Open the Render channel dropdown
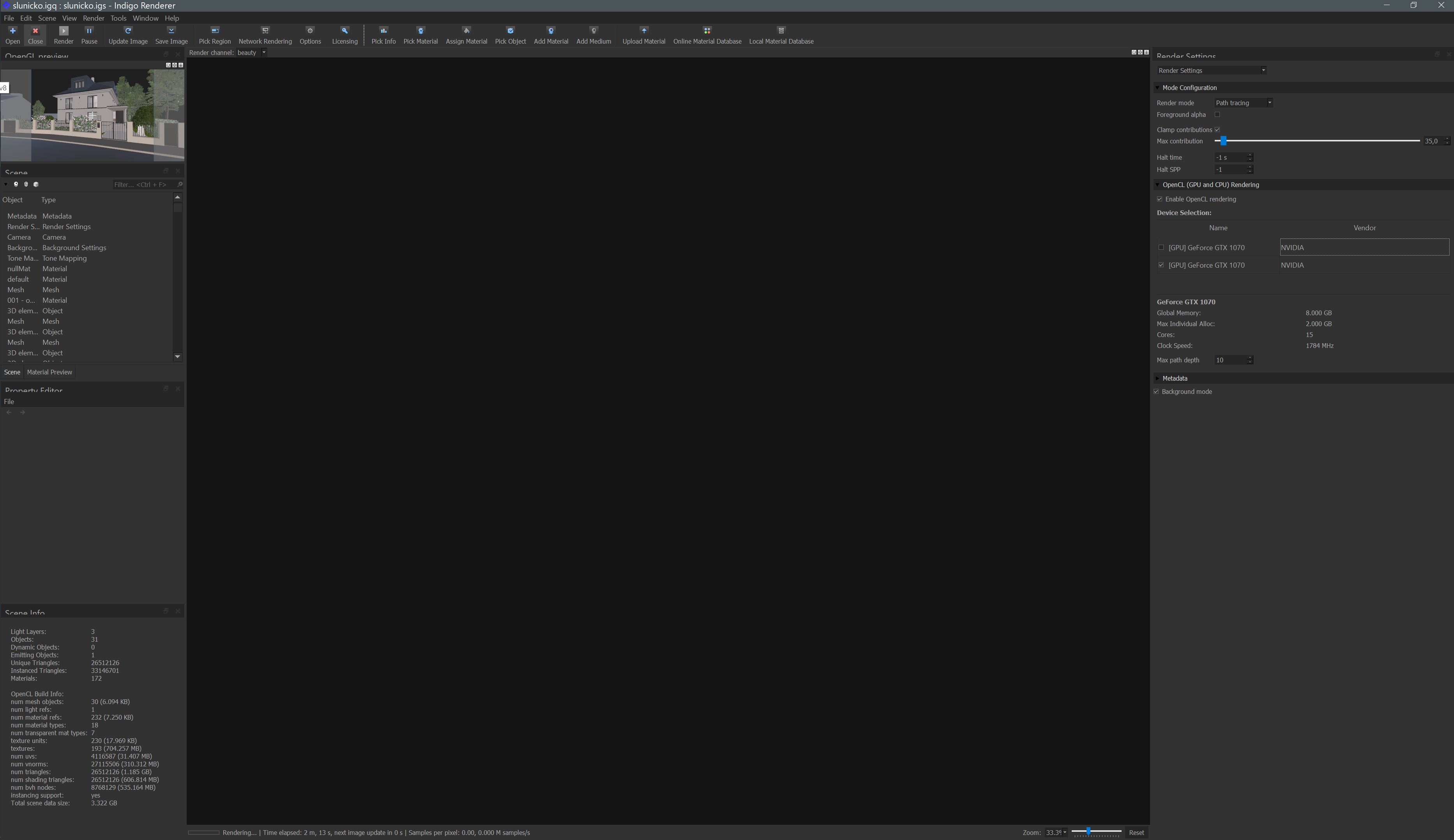Screen dimensions: 1454x840 tap(252, 53)
